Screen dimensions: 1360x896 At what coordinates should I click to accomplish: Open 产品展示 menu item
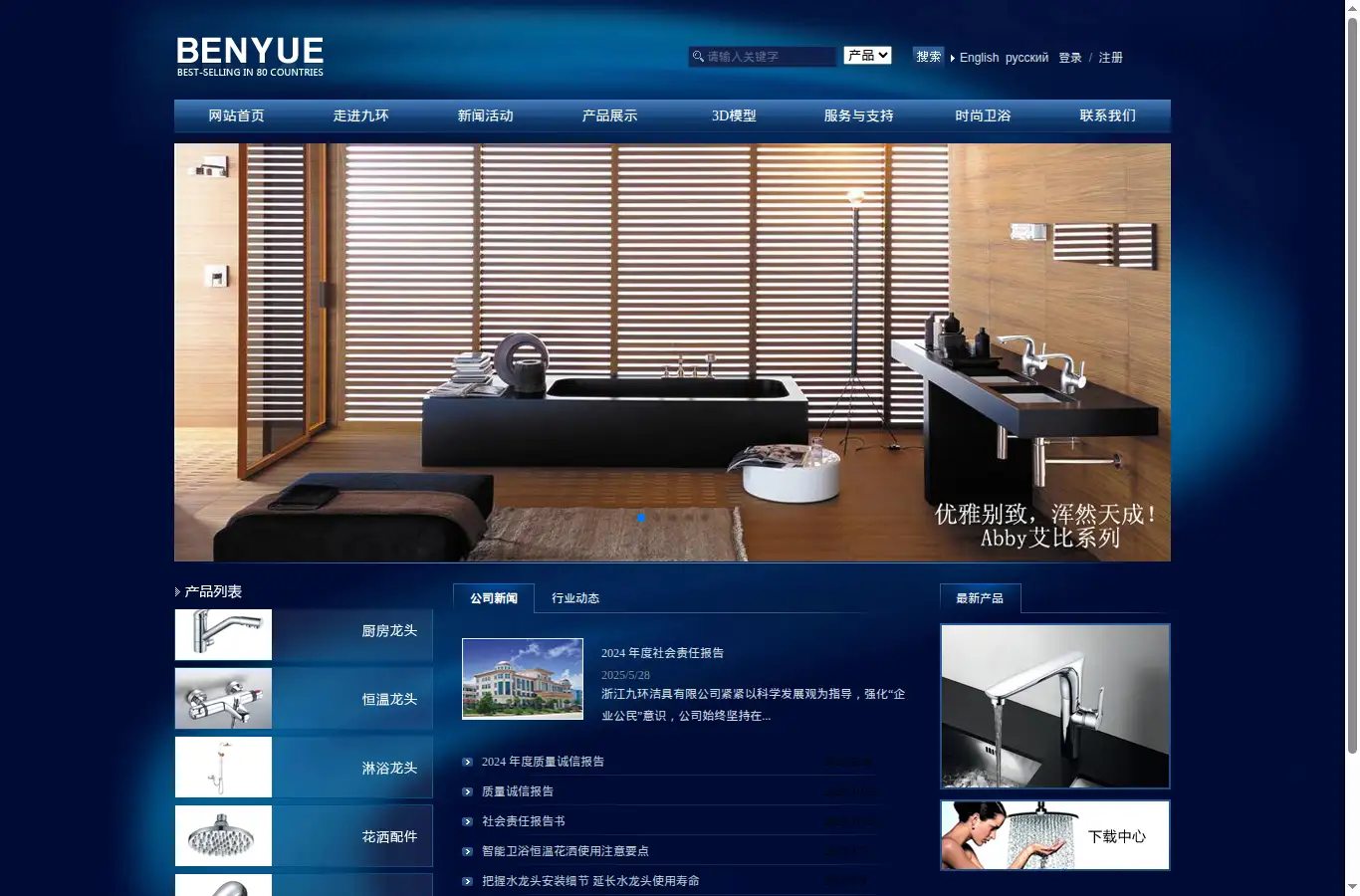pos(609,115)
